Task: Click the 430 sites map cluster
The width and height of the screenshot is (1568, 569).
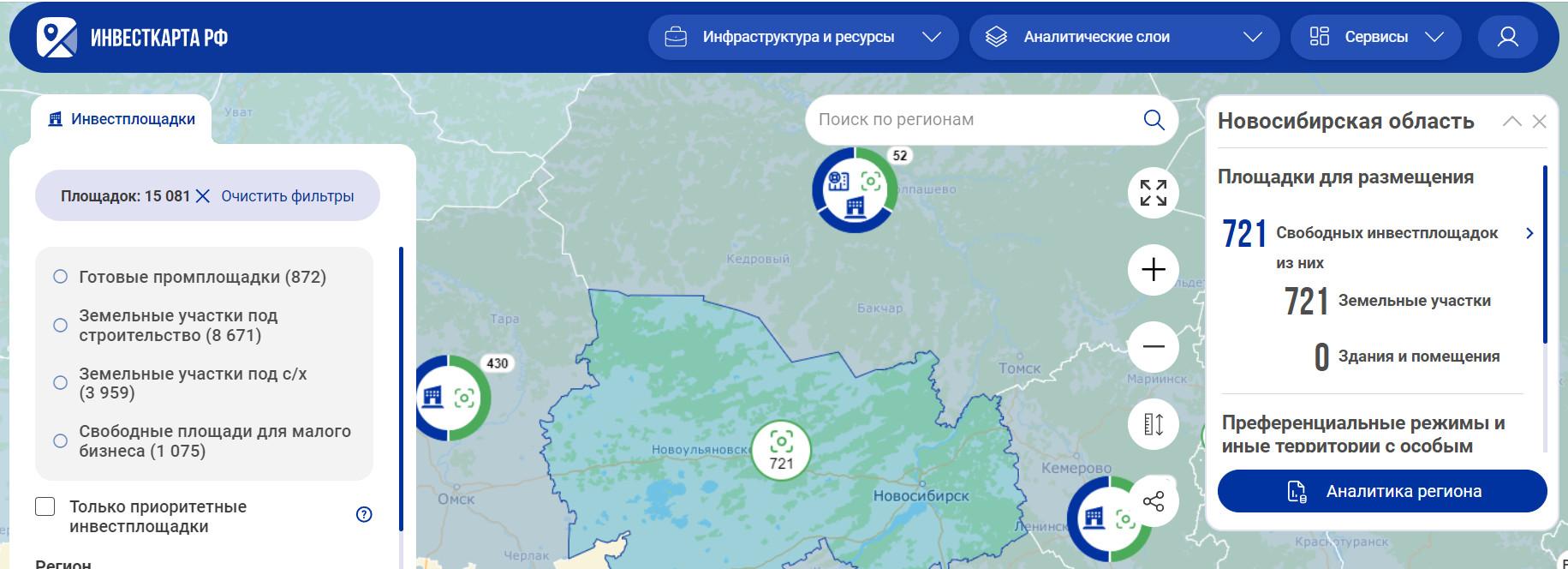Action: coord(453,398)
